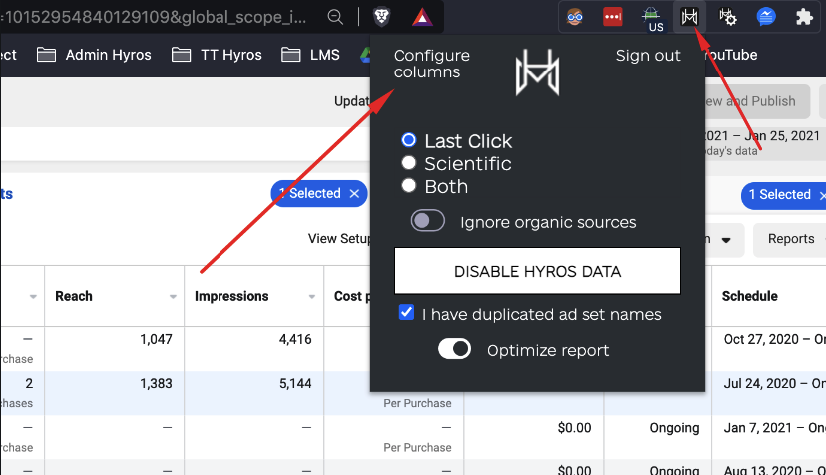Click the Review and Publish button

(x=756, y=101)
